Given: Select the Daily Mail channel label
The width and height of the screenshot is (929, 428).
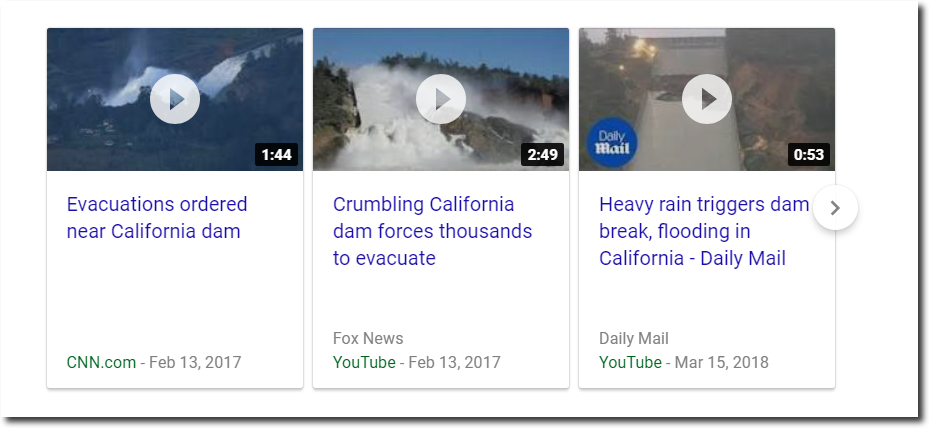Looking at the screenshot, I should [x=634, y=338].
